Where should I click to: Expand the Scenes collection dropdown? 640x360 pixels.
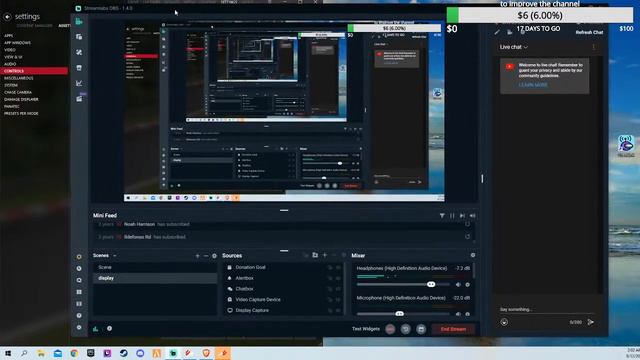click(115, 256)
